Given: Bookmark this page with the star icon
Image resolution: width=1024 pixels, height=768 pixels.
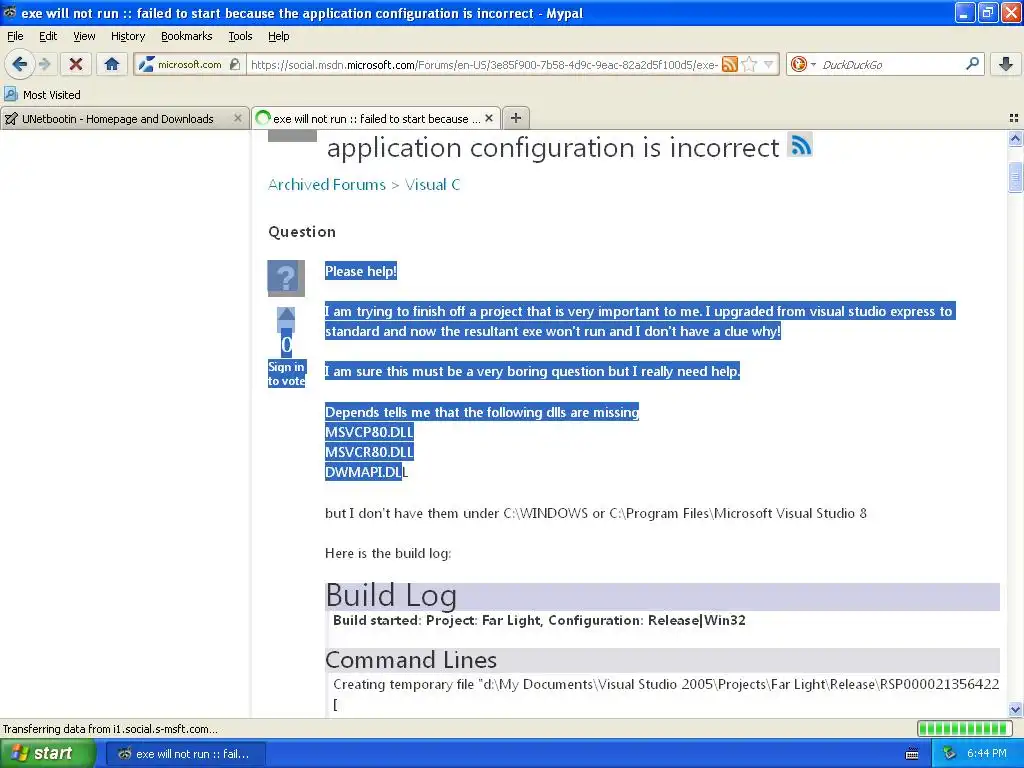Looking at the screenshot, I should 750,64.
